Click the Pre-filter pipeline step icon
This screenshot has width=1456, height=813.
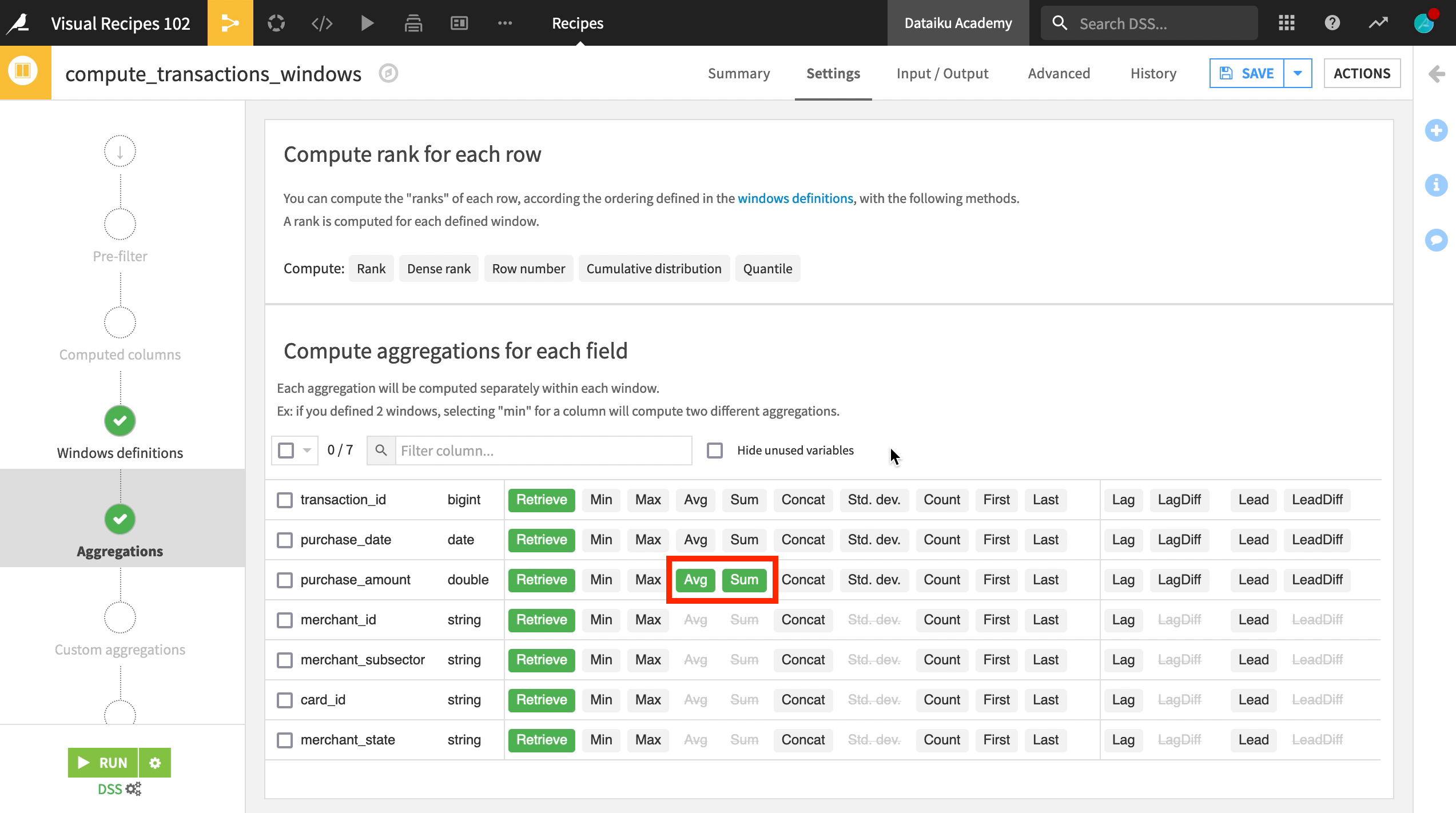tap(119, 223)
